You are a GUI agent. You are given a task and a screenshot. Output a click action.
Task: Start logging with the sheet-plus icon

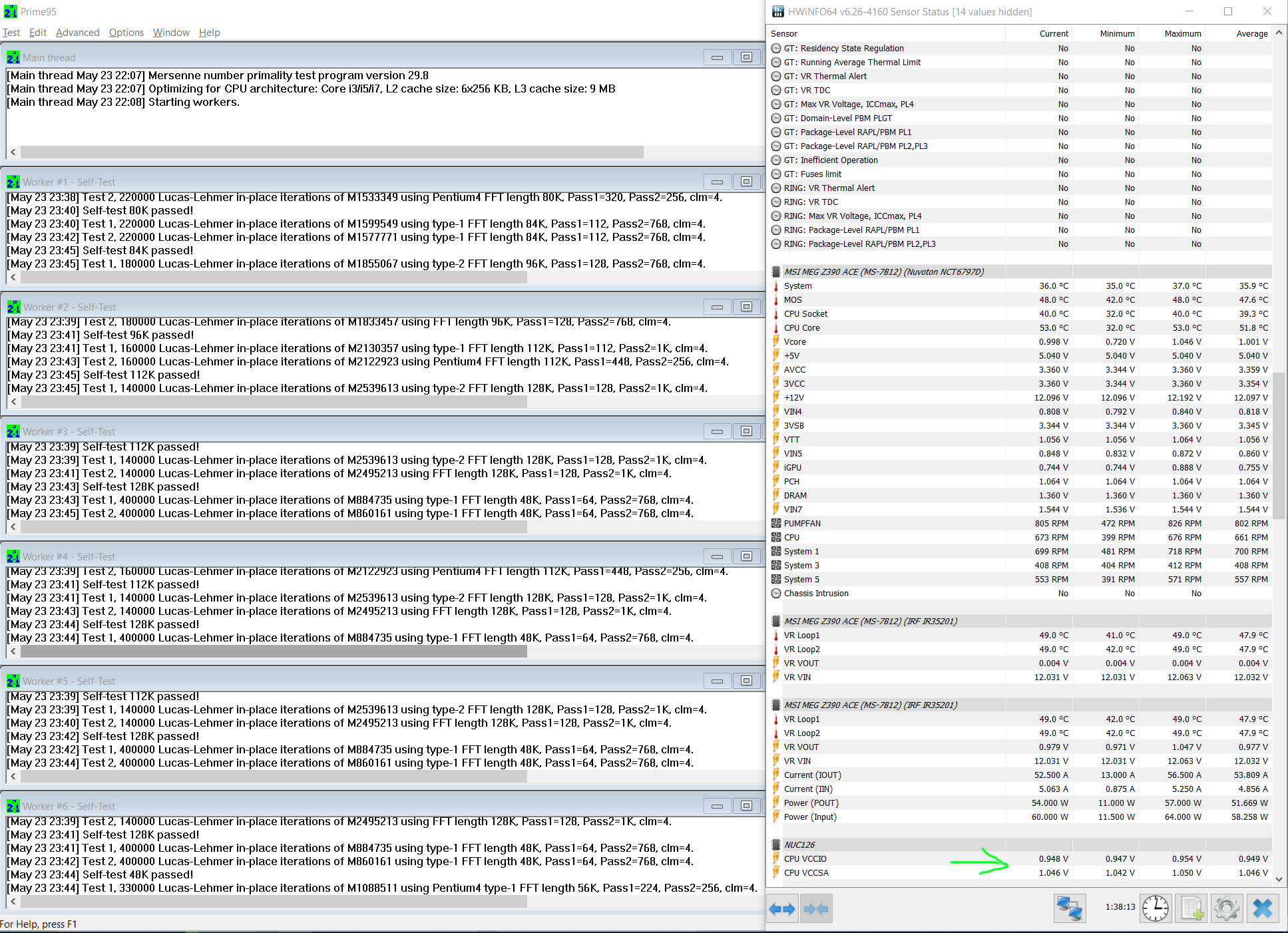click(1191, 908)
